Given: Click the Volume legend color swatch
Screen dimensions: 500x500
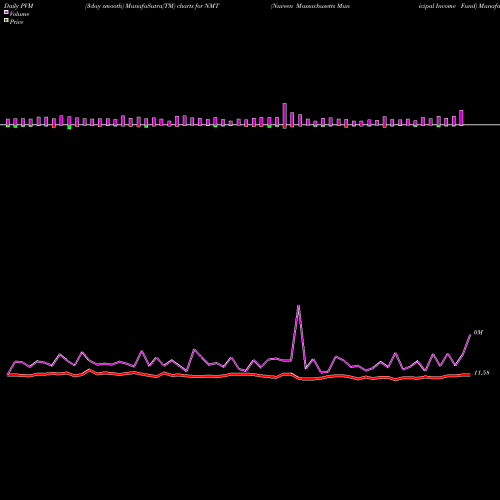Looking at the screenshot, I should (6, 12).
